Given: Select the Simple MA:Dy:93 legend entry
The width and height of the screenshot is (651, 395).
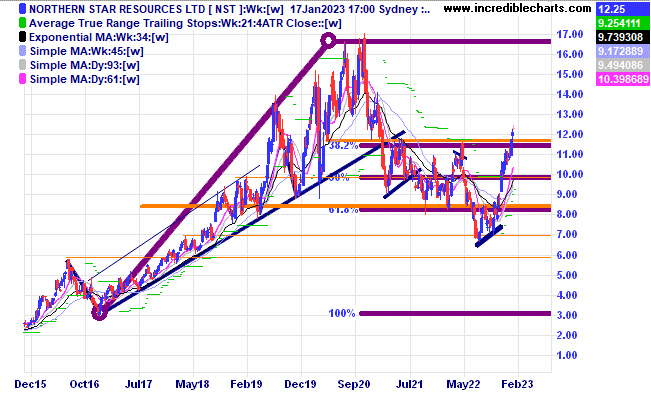Looking at the screenshot, I should pos(85,65).
